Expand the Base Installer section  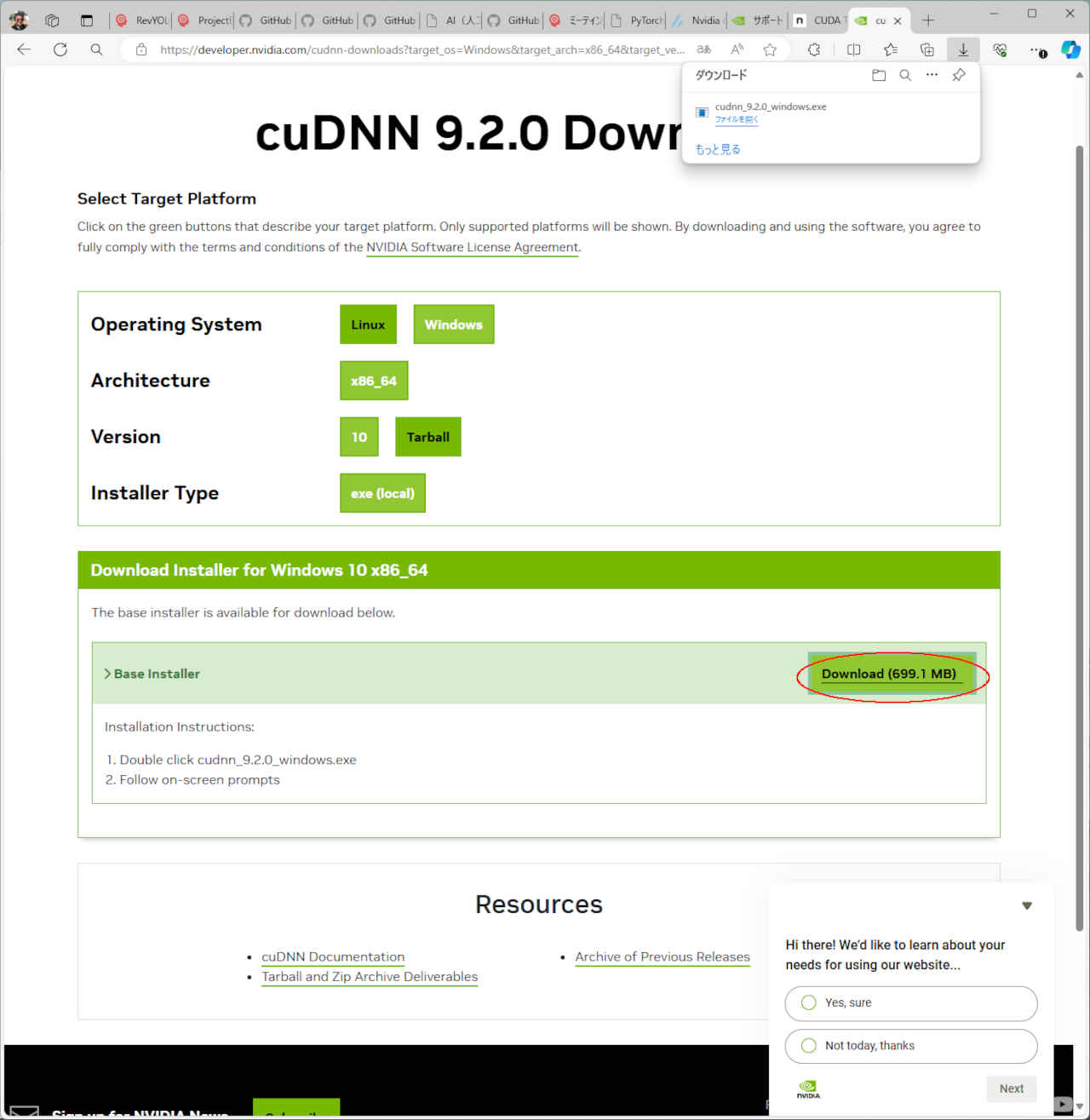coord(152,674)
